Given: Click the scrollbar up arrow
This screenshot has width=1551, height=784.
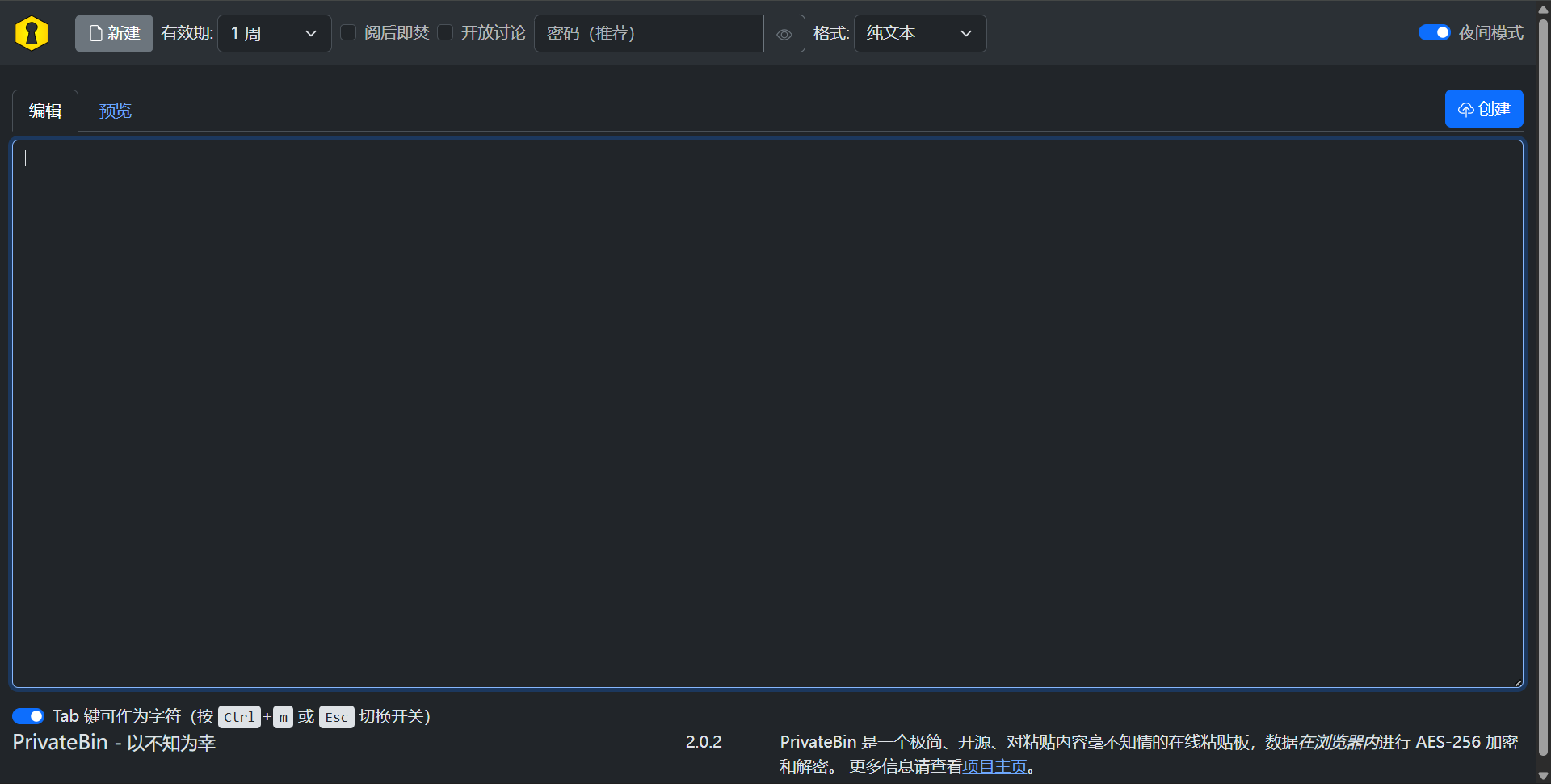Looking at the screenshot, I should point(1543,8).
